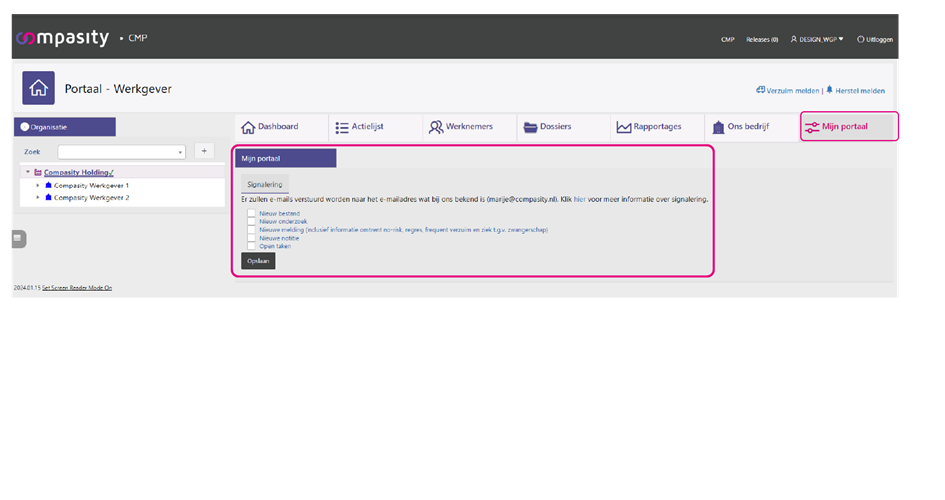Click Set Screen Reader Mode On link
Image resolution: width=945 pixels, height=500 pixels.
coord(77,288)
